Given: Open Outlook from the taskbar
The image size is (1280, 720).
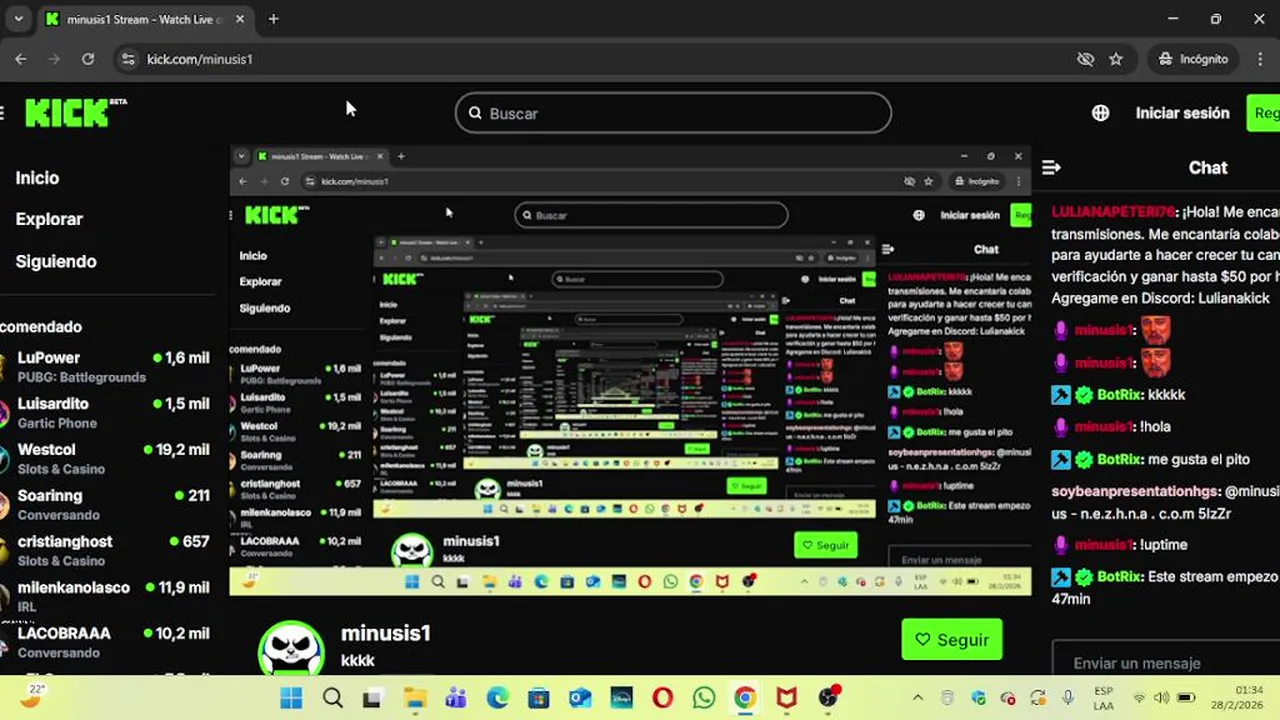Looking at the screenshot, I should 580,697.
